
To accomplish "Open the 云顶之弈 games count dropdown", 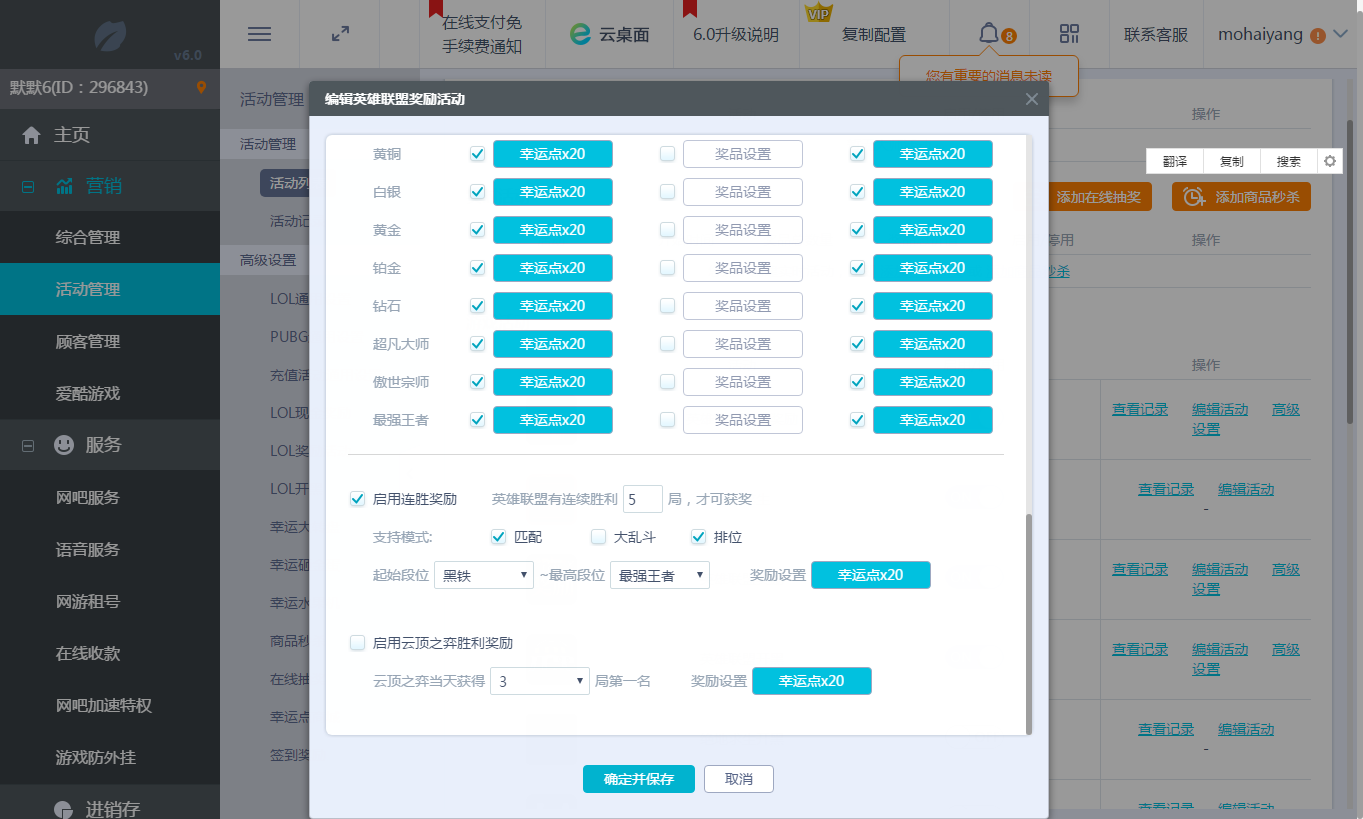I will 540,681.
